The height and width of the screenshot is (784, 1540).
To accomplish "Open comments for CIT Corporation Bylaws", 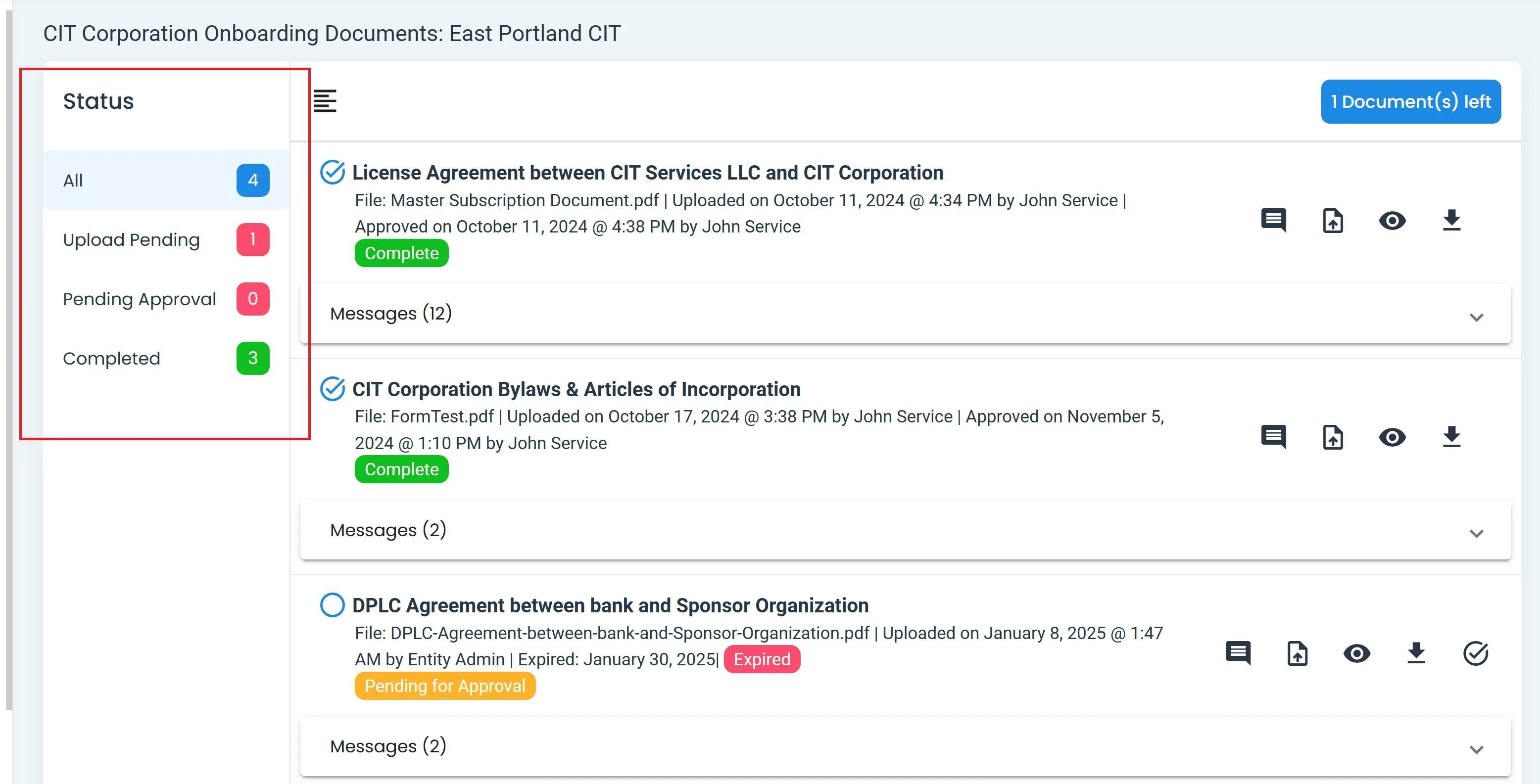I will click(1273, 437).
